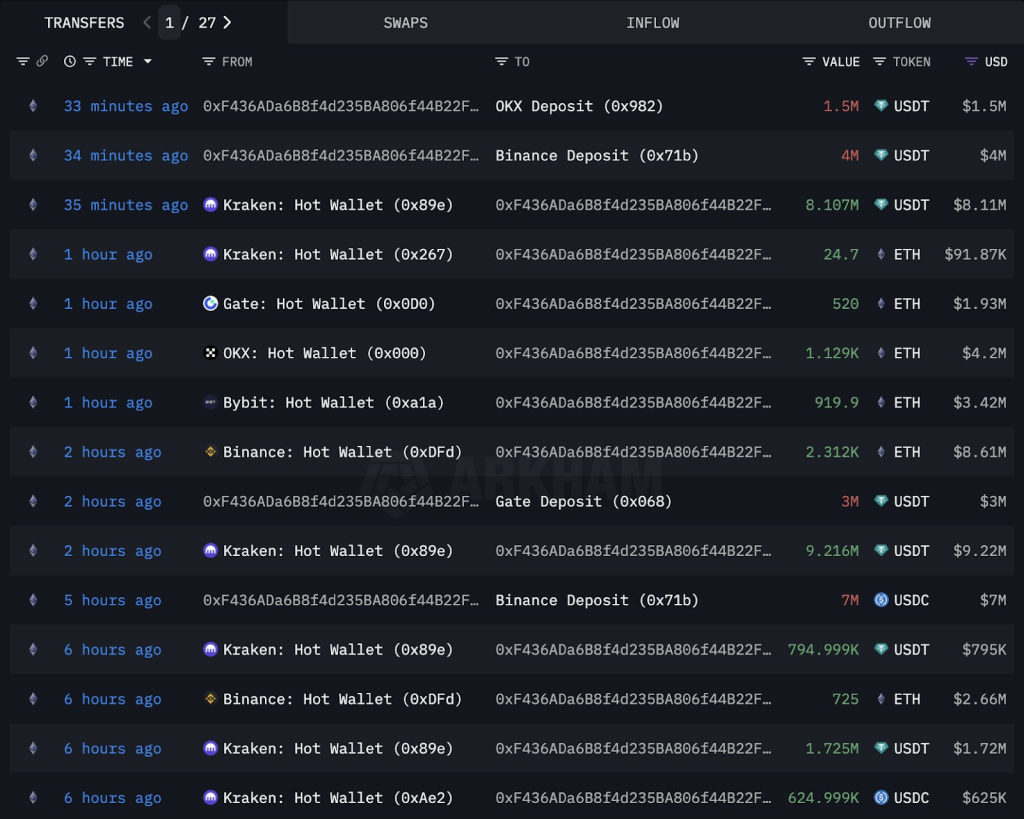This screenshot has width=1024, height=819.
Task: Click USDT token icon in 794.999K row
Action: [x=881, y=650]
